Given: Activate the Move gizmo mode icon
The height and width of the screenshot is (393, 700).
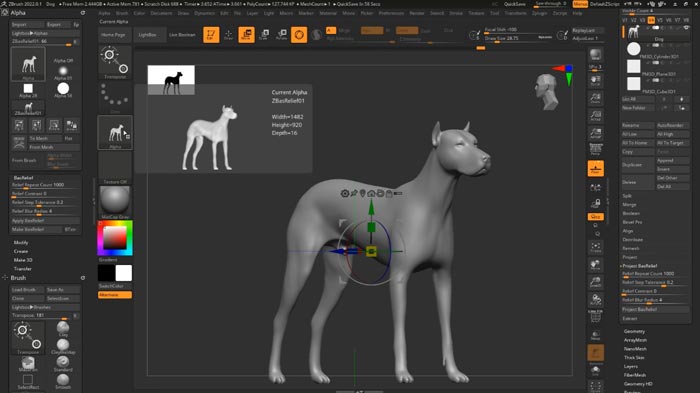Looking at the screenshot, I should click(246, 34).
